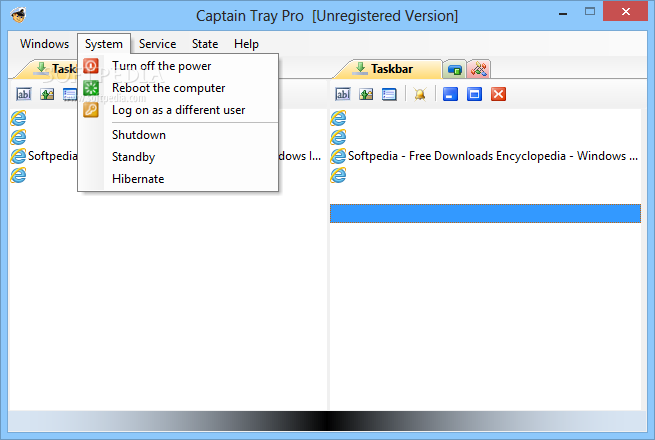Click the Internet Explorer icon beside right Softpedia entry
Screen dimensions: 655x440
click(x=338, y=156)
